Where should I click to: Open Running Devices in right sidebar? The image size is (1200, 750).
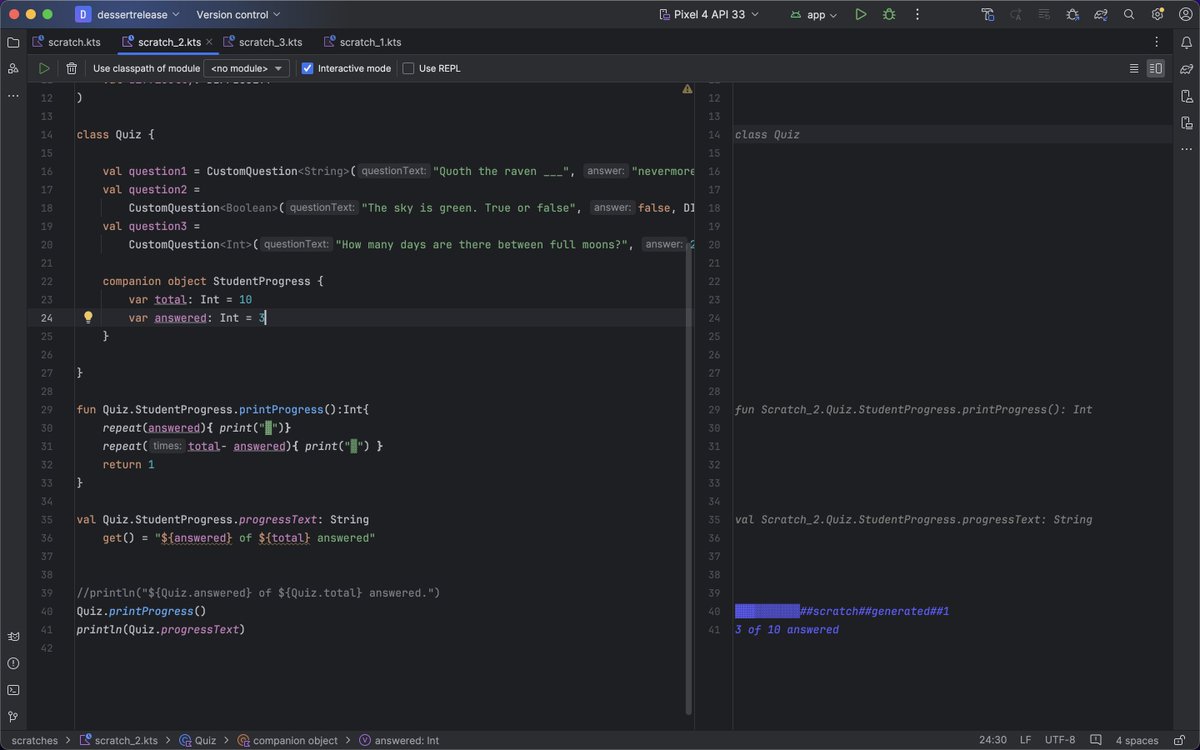tap(1186, 124)
